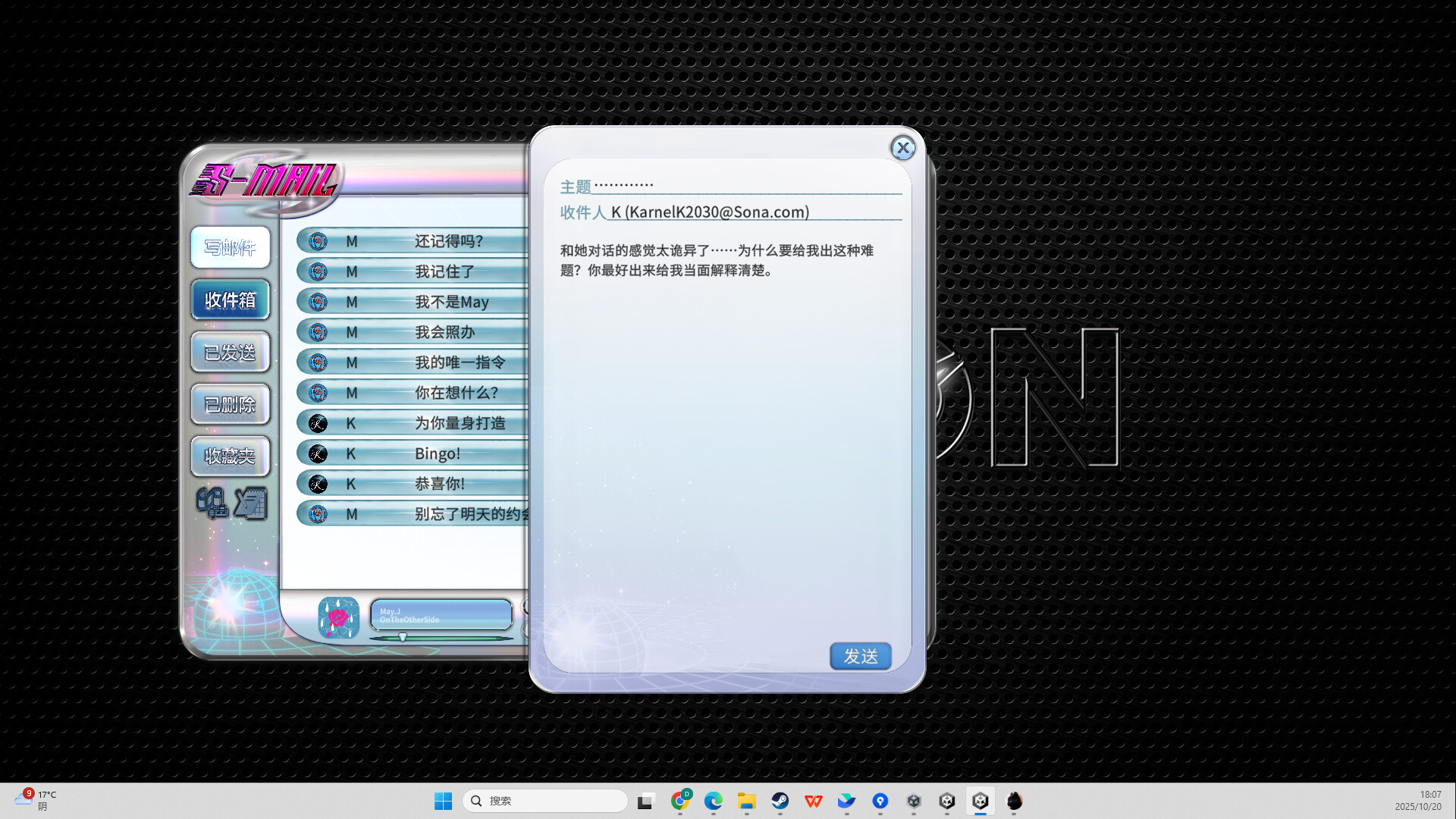Image resolution: width=1456 pixels, height=819 pixels.
Task: Click the K avatar beside Bingo! message
Action: [x=317, y=453]
